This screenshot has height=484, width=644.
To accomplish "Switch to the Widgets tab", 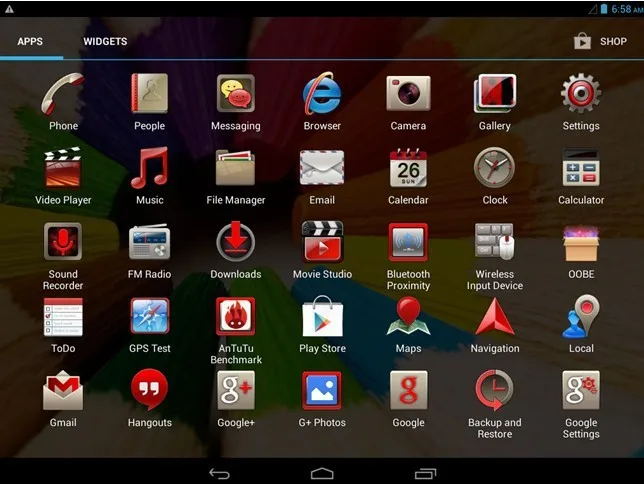I will [x=105, y=41].
